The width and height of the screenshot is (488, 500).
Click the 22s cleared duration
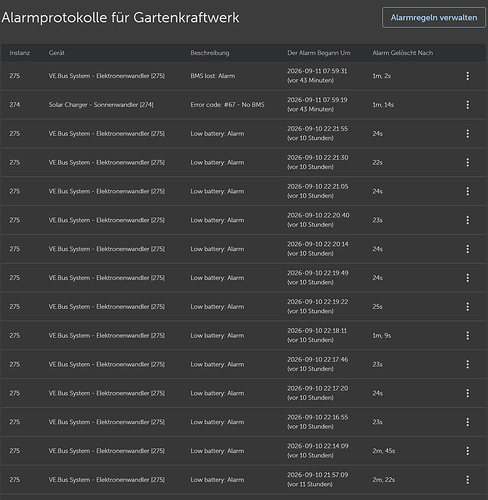coord(377,162)
